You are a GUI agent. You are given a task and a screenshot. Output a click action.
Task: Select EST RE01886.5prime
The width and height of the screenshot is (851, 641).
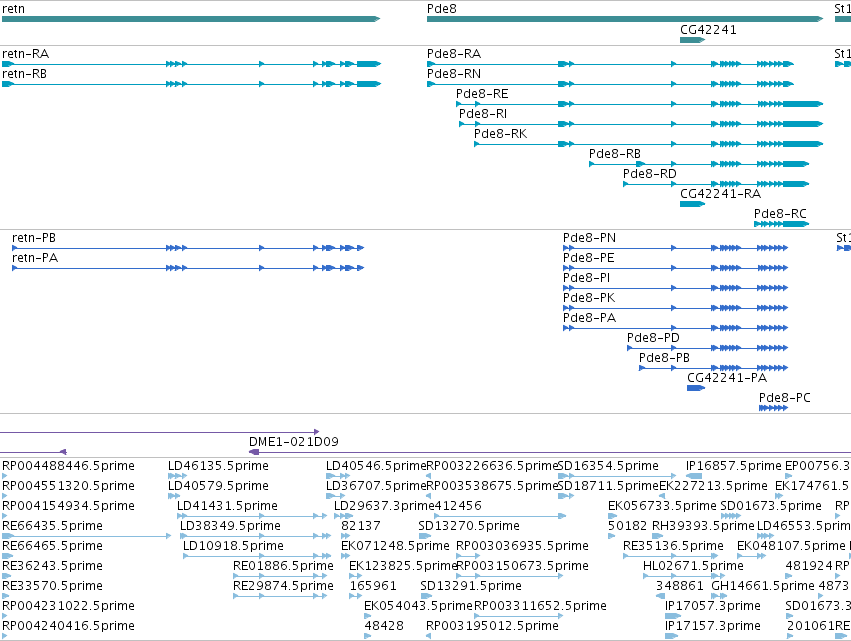tap(283, 566)
